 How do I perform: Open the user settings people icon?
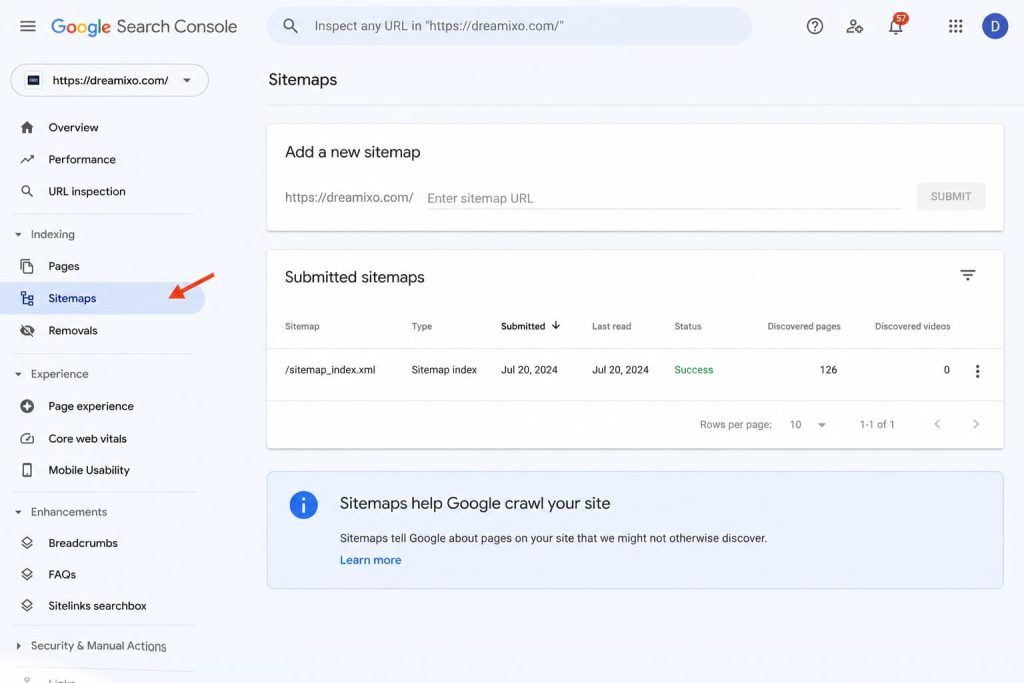coord(854,26)
